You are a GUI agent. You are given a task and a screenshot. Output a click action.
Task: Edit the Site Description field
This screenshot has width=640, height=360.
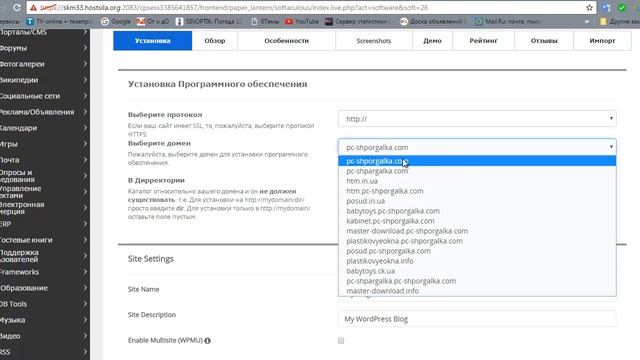pyautogui.click(x=477, y=319)
